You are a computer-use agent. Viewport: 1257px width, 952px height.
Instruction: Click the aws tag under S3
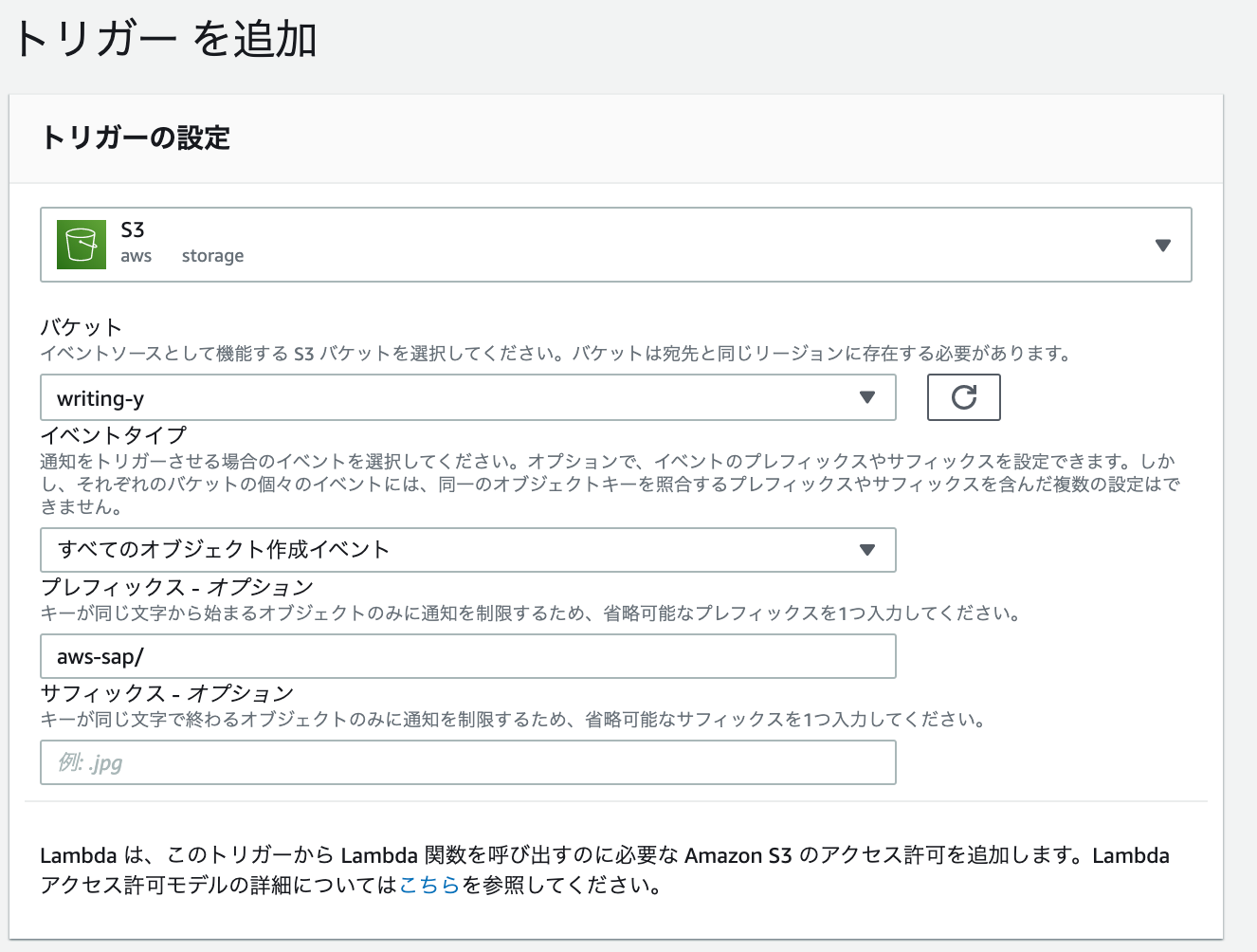tap(136, 256)
